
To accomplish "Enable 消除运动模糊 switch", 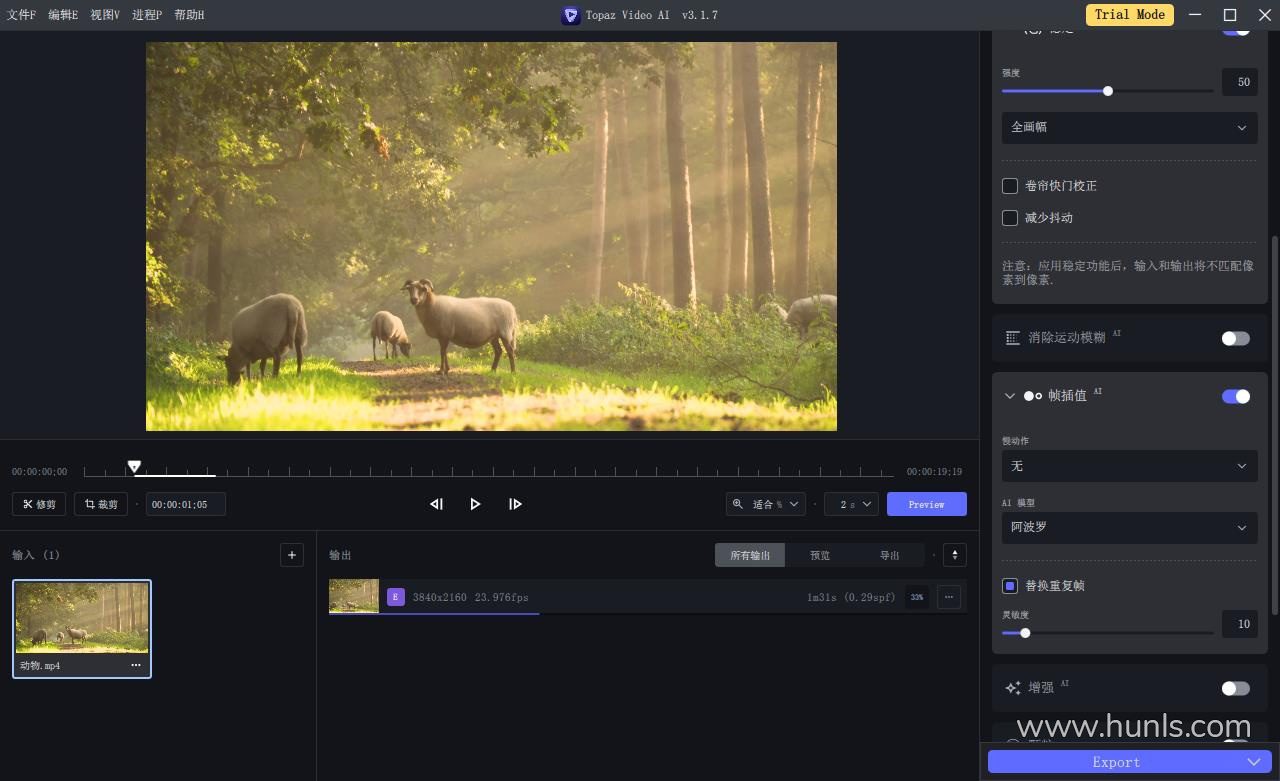I will pyautogui.click(x=1236, y=338).
